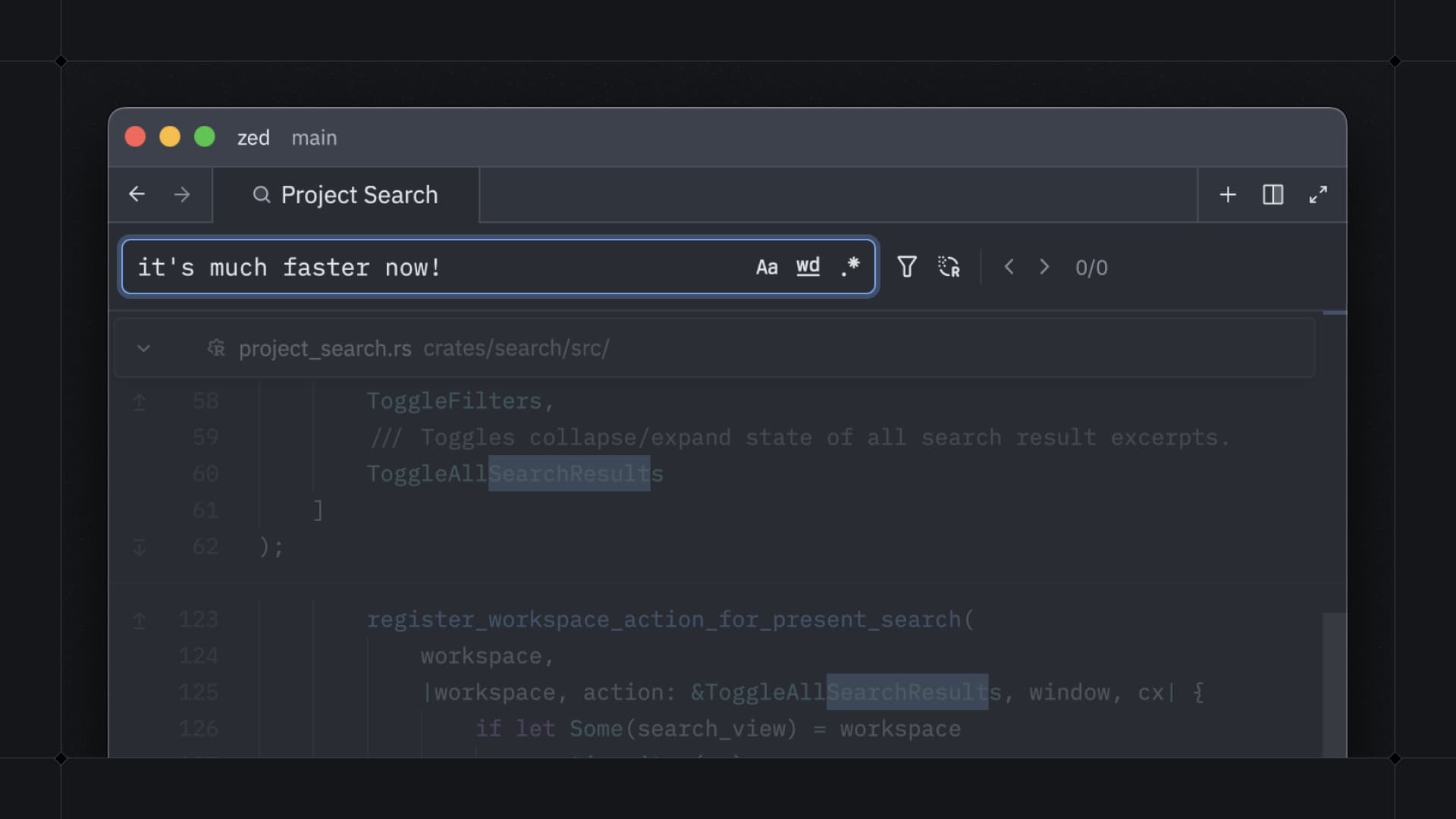Go to previous match with left chevron
The height and width of the screenshot is (819, 1456).
pyautogui.click(x=1009, y=267)
